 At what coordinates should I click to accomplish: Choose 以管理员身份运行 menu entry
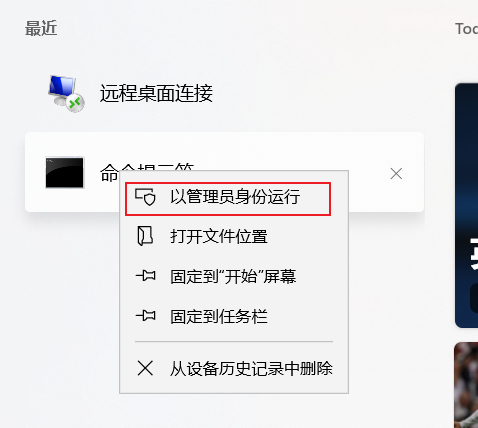(x=228, y=199)
